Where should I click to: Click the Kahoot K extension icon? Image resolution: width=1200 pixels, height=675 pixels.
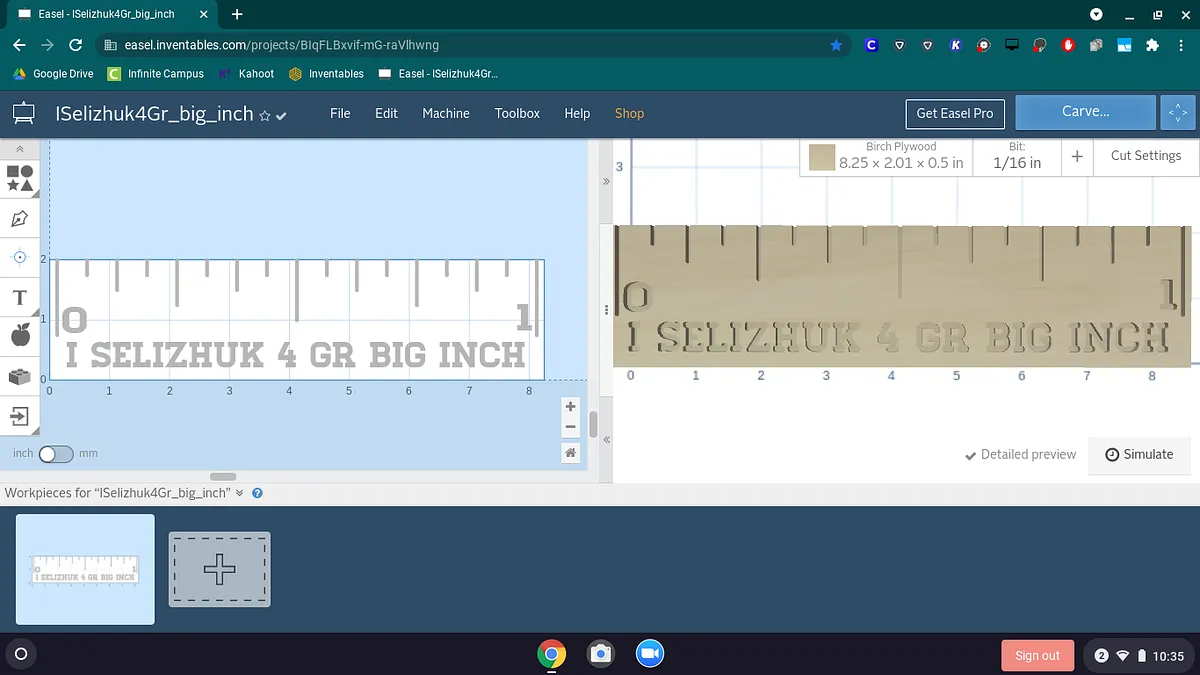956,45
